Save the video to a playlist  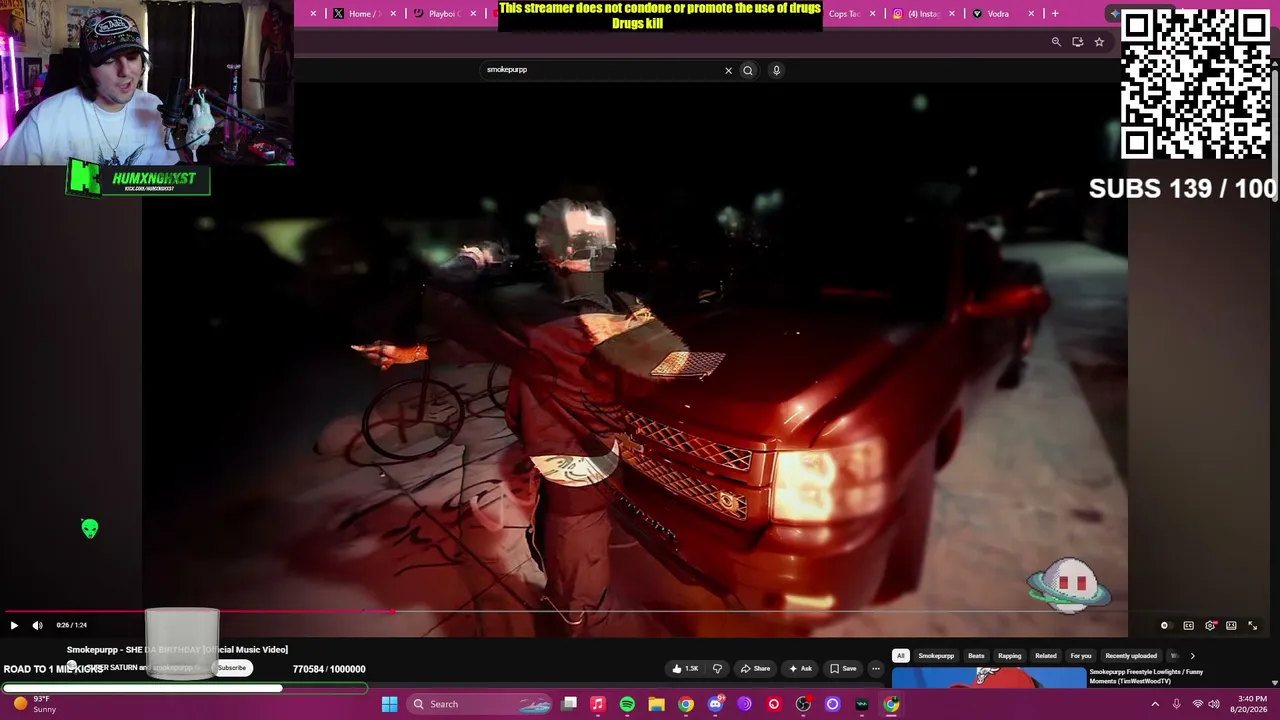(843, 669)
